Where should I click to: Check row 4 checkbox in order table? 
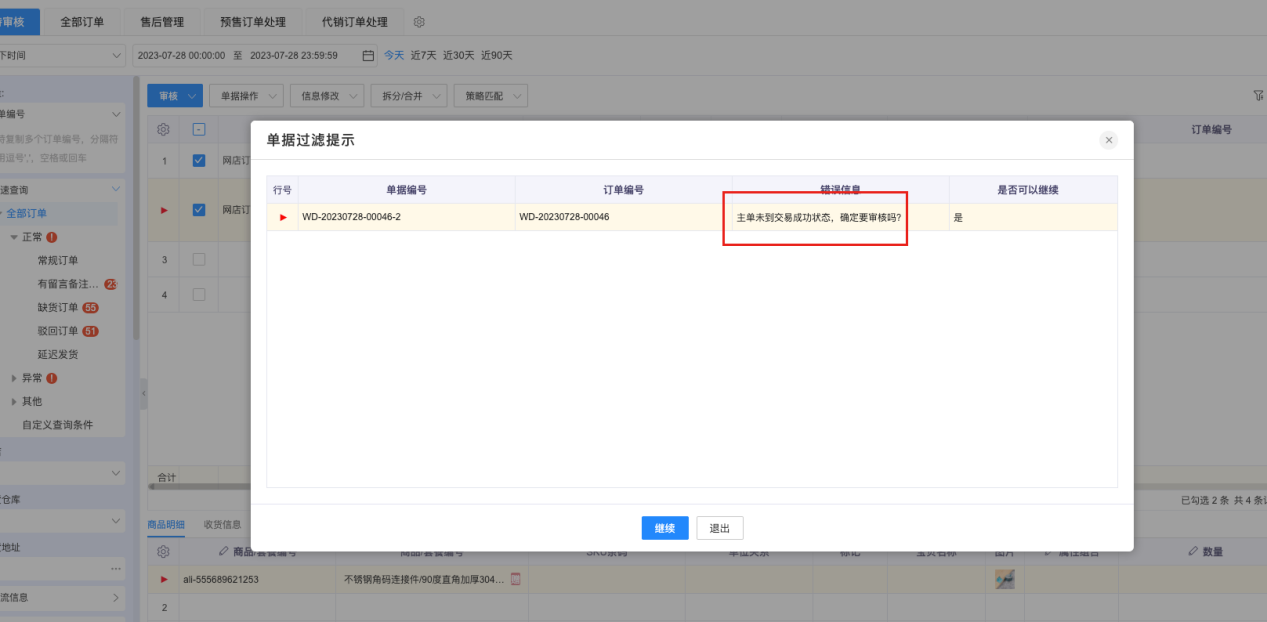click(x=198, y=295)
